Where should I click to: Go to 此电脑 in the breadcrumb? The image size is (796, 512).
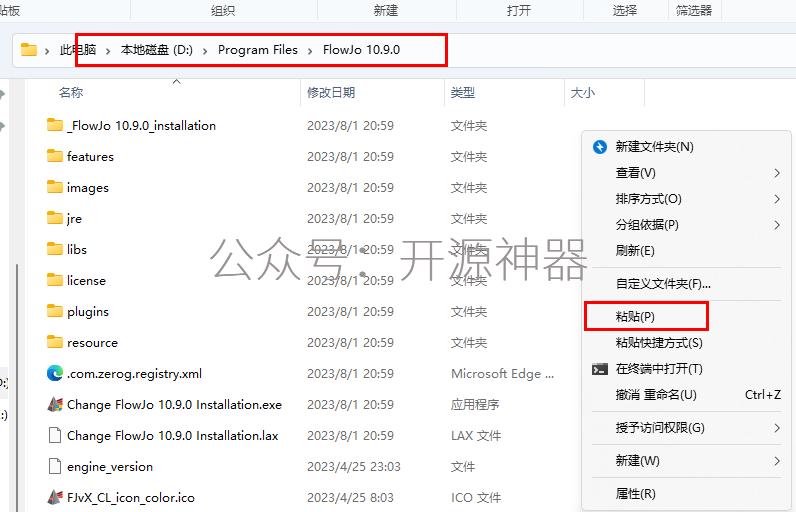78,50
